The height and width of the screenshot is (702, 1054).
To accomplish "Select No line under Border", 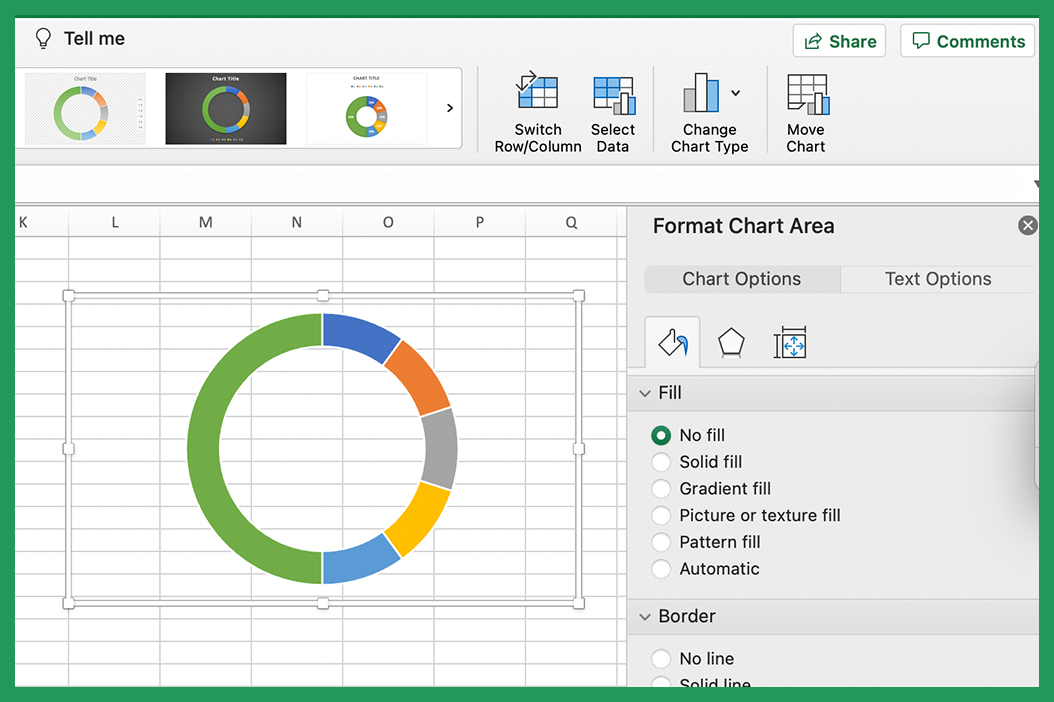I will click(x=661, y=658).
